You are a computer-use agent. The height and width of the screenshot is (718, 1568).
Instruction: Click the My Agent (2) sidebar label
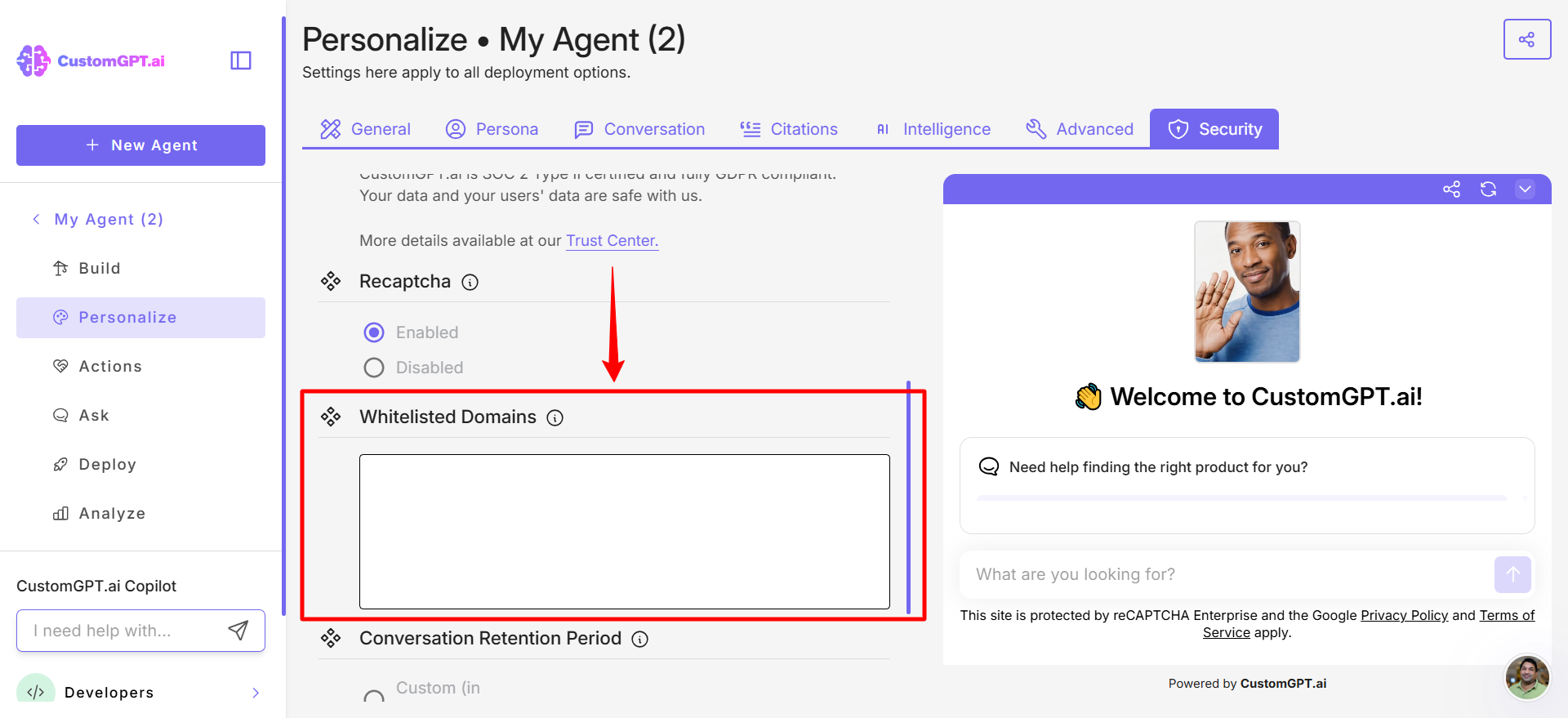coord(109,219)
